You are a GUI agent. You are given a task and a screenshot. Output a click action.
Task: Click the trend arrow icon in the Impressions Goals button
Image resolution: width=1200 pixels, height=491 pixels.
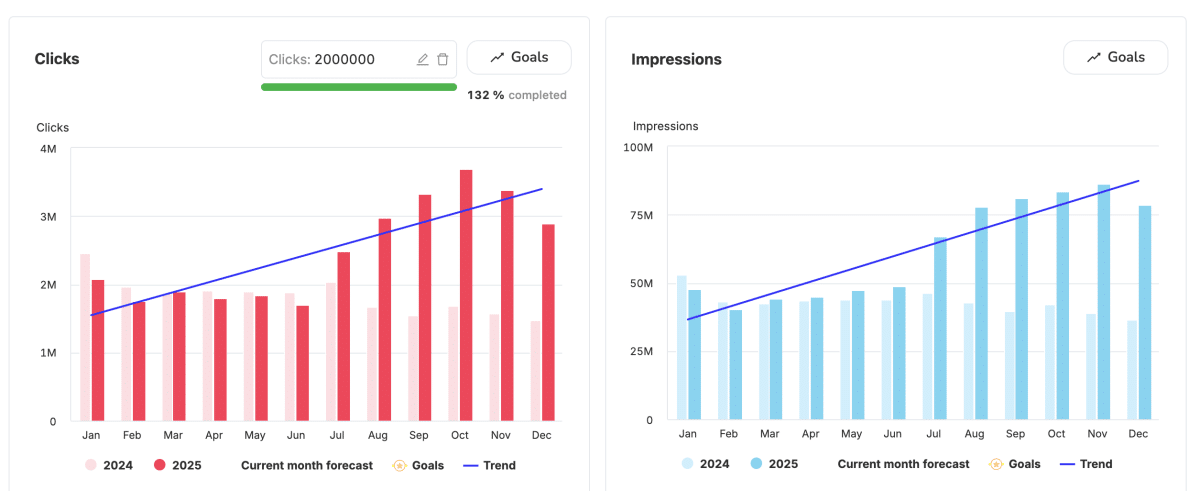(x=1093, y=58)
